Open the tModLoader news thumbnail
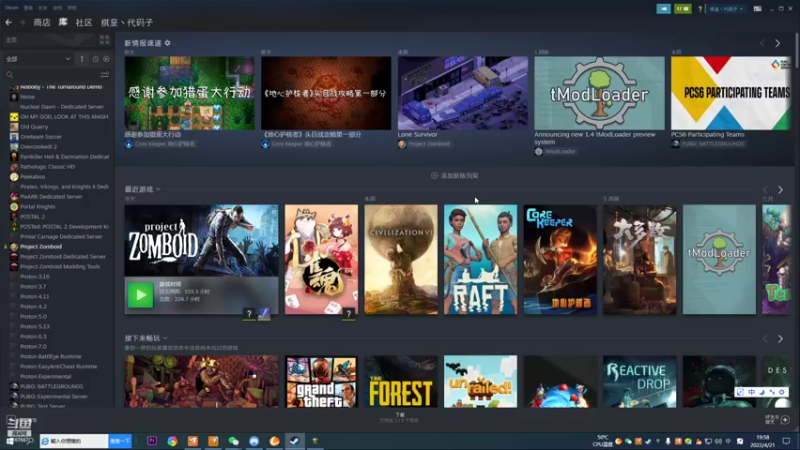Viewport: 800px width, 450px height. tap(599, 93)
